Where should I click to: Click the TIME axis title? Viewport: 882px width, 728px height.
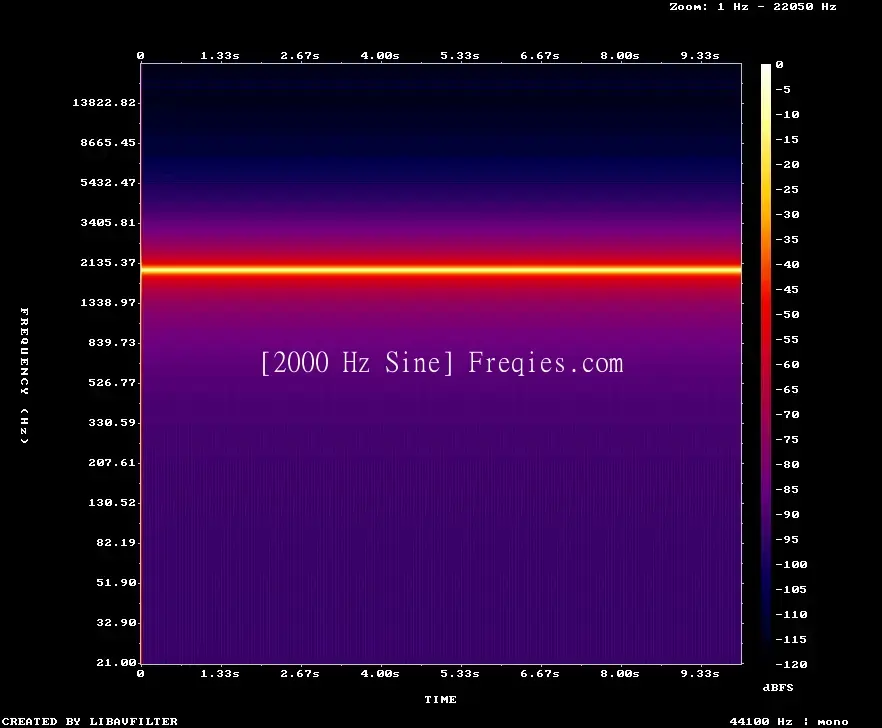[440, 699]
